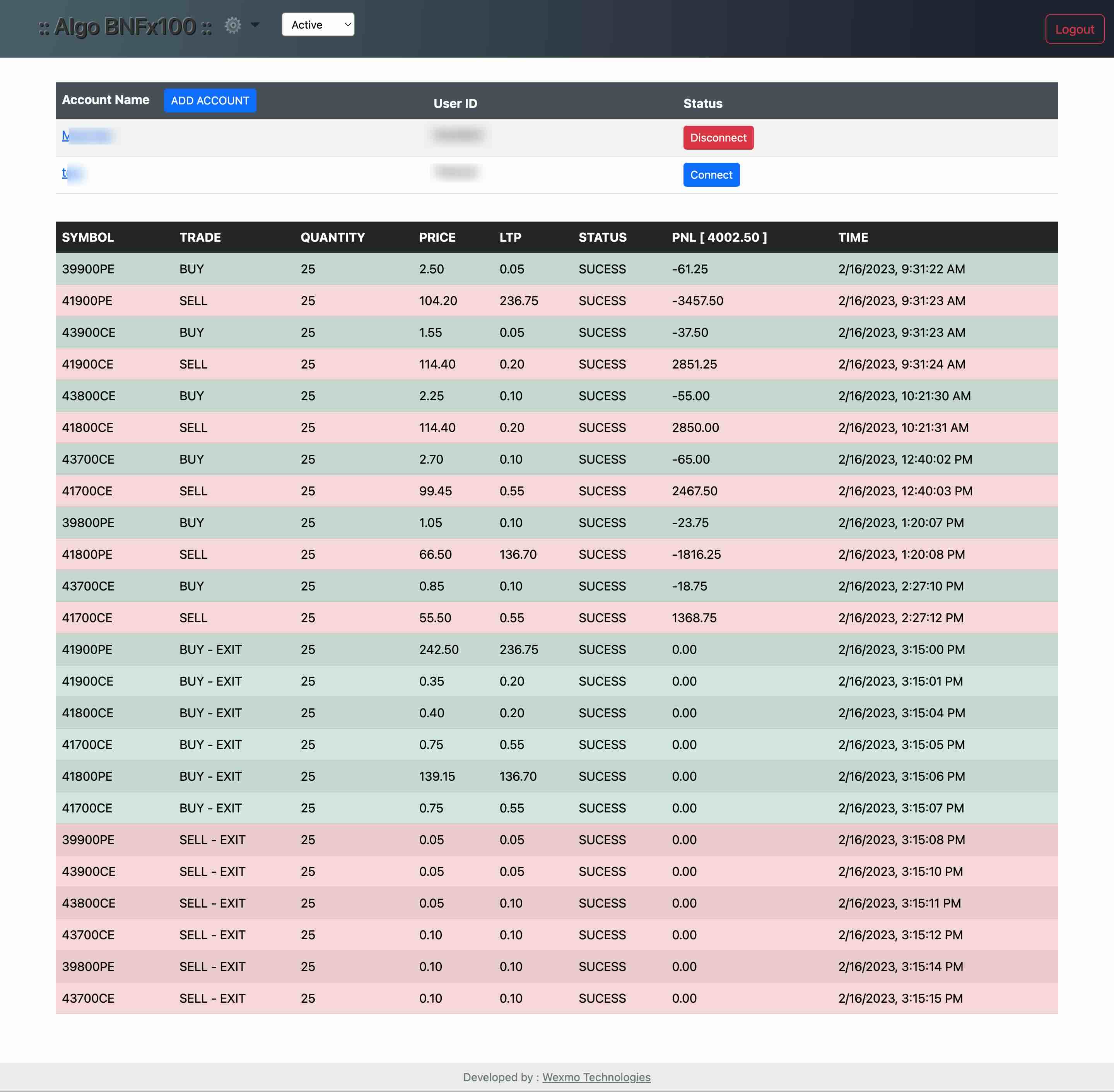Visit the Wexmo Technologies link
The image size is (1114, 1092).
pyautogui.click(x=596, y=1077)
